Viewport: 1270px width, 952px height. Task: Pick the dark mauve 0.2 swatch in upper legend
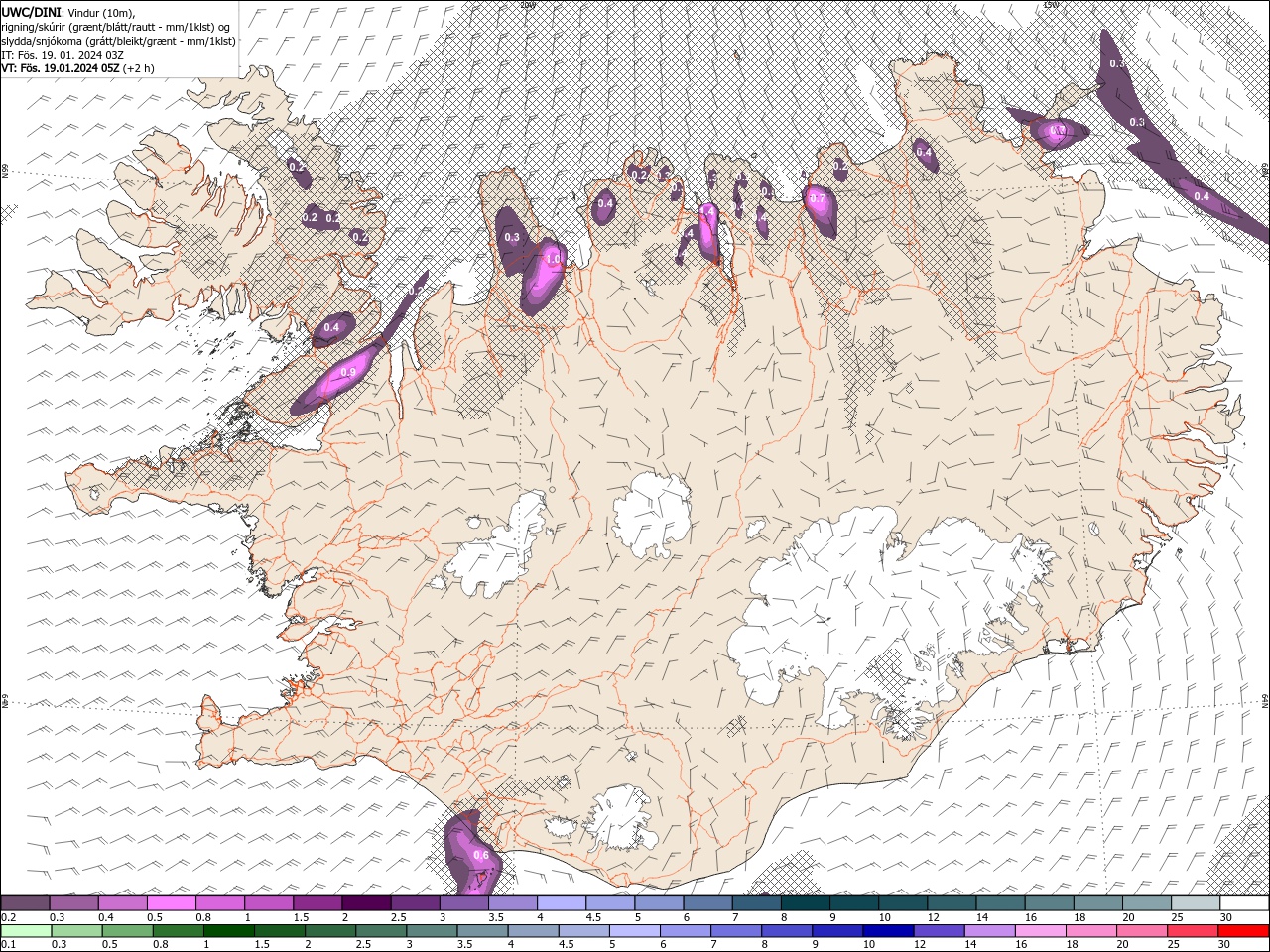25,903
